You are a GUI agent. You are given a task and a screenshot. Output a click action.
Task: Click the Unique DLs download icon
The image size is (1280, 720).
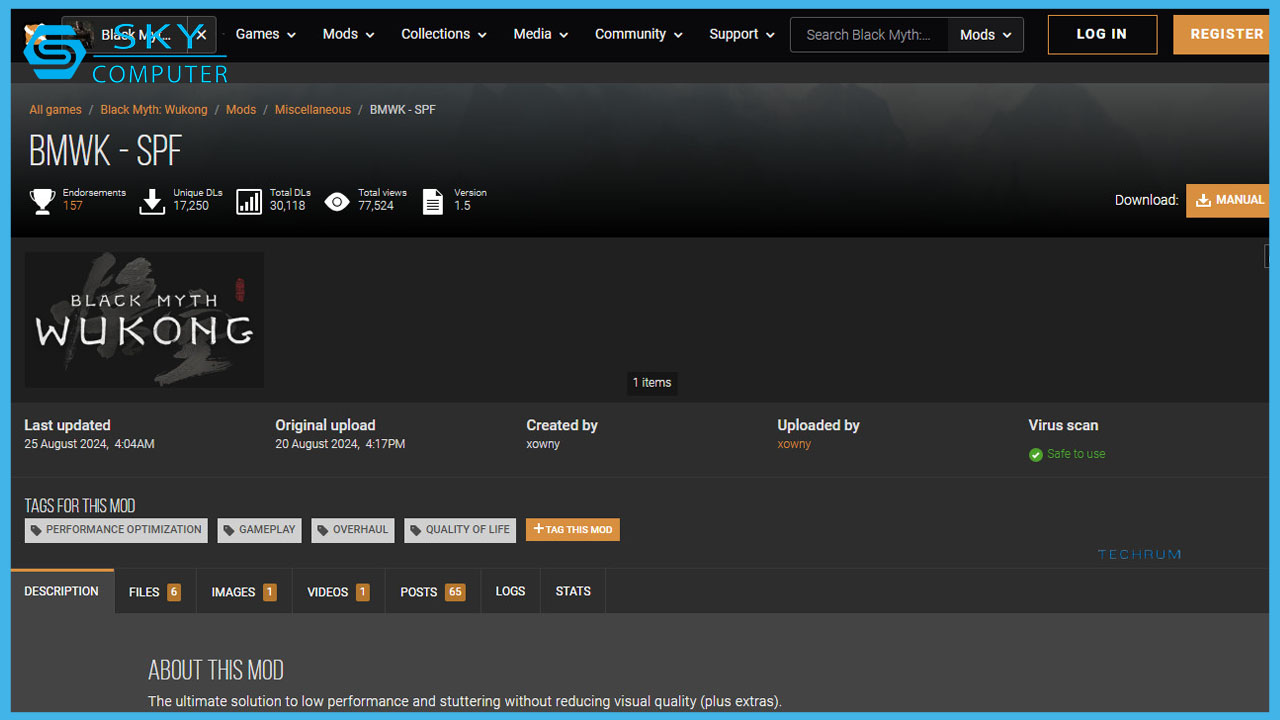pos(152,201)
